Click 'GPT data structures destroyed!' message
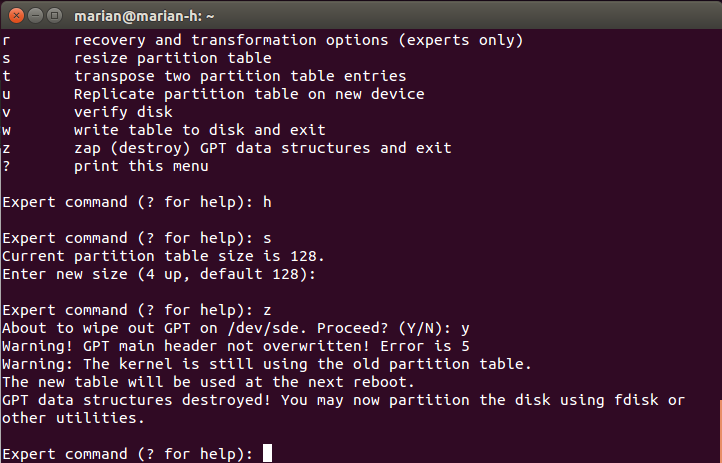Screen dimensions: 722x463 136,400
